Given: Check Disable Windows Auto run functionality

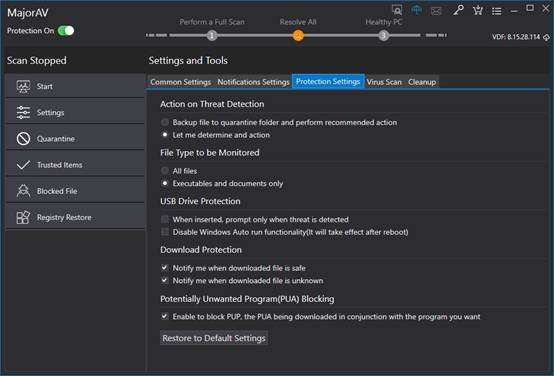Looking at the screenshot, I should coord(165,232).
